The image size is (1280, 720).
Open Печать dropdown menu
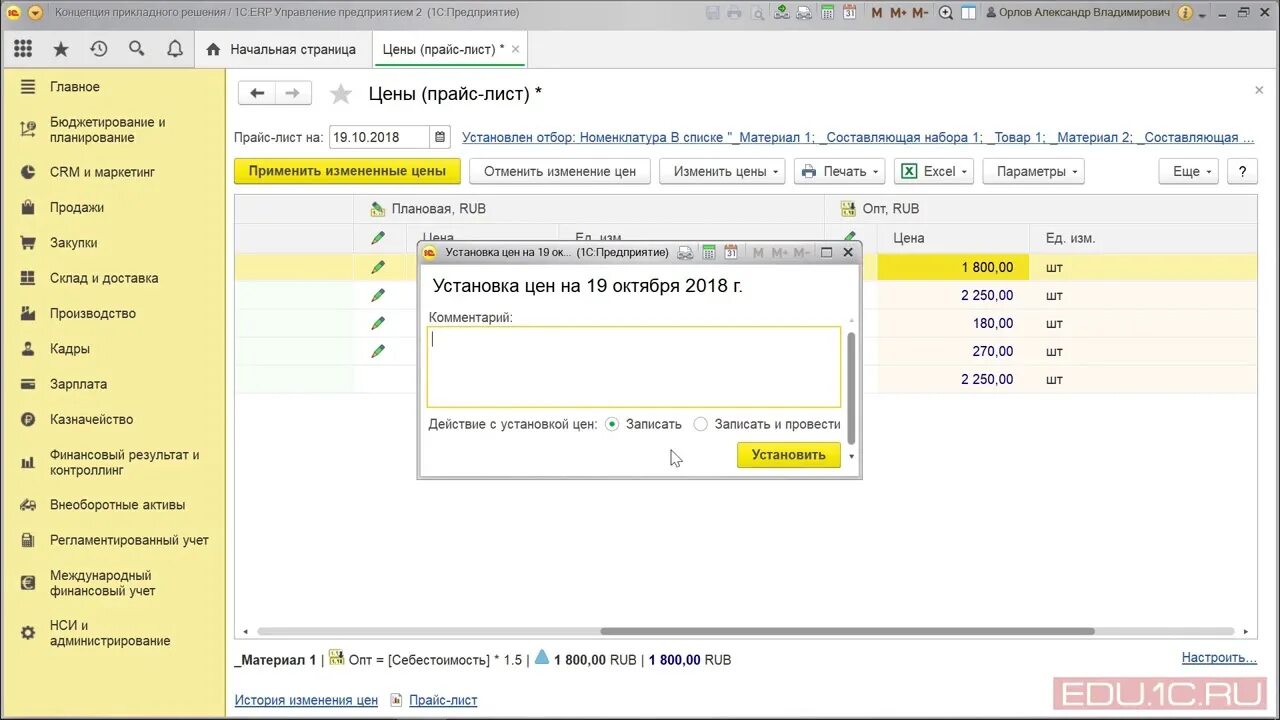click(x=840, y=171)
